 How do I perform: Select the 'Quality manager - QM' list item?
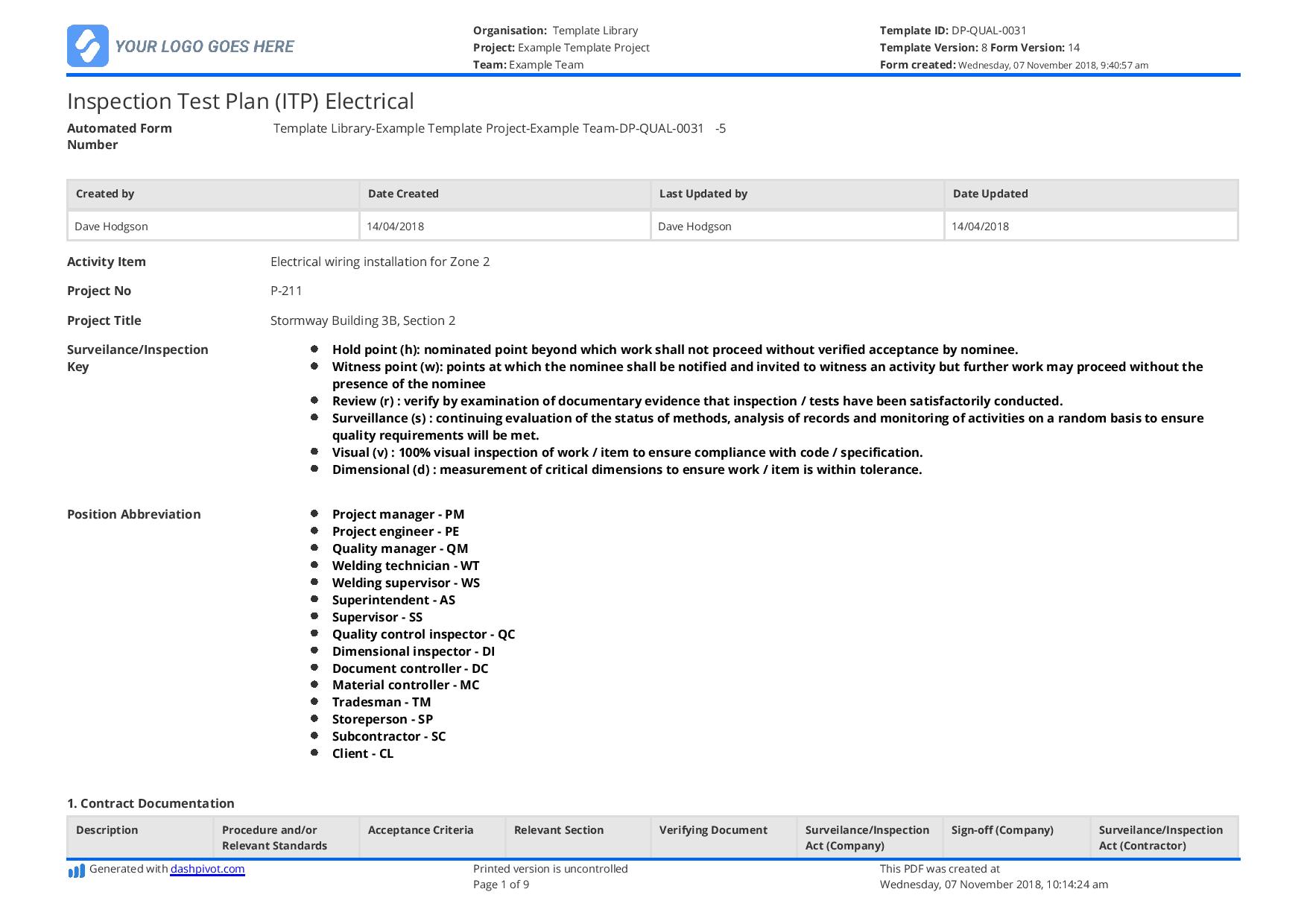point(399,548)
